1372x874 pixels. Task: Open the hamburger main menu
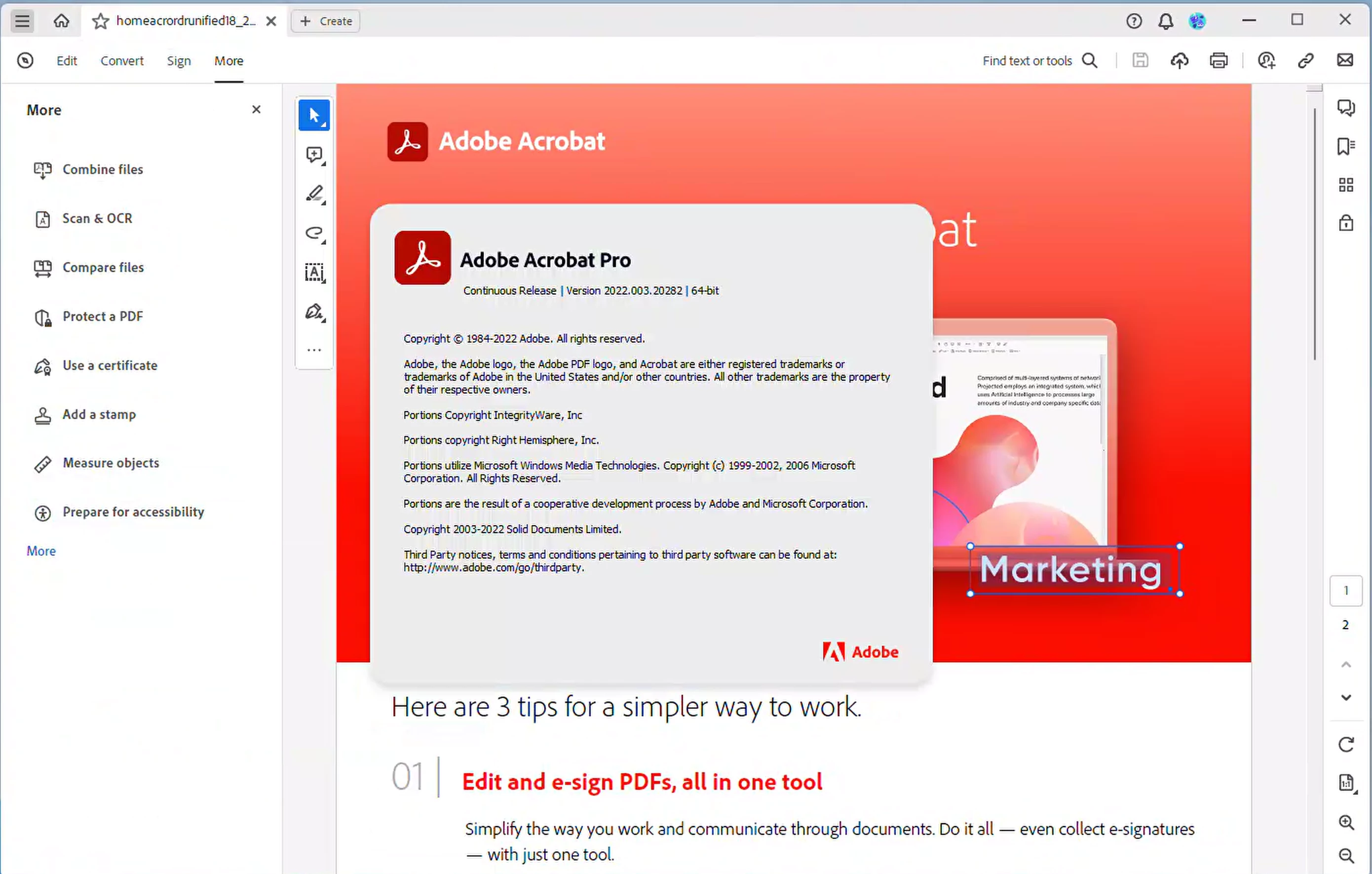click(x=22, y=21)
